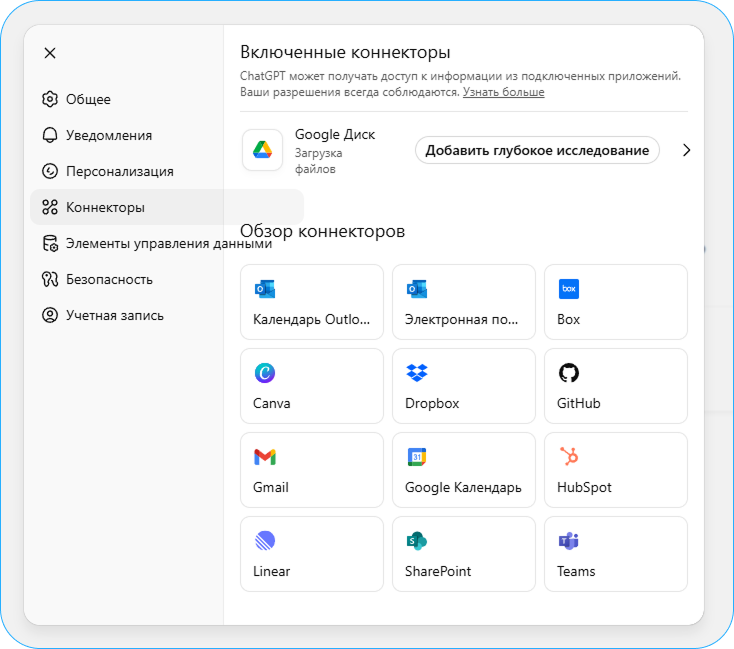Click the Teams logo icon
The width and height of the screenshot is (734, 649).
point(569,541)
